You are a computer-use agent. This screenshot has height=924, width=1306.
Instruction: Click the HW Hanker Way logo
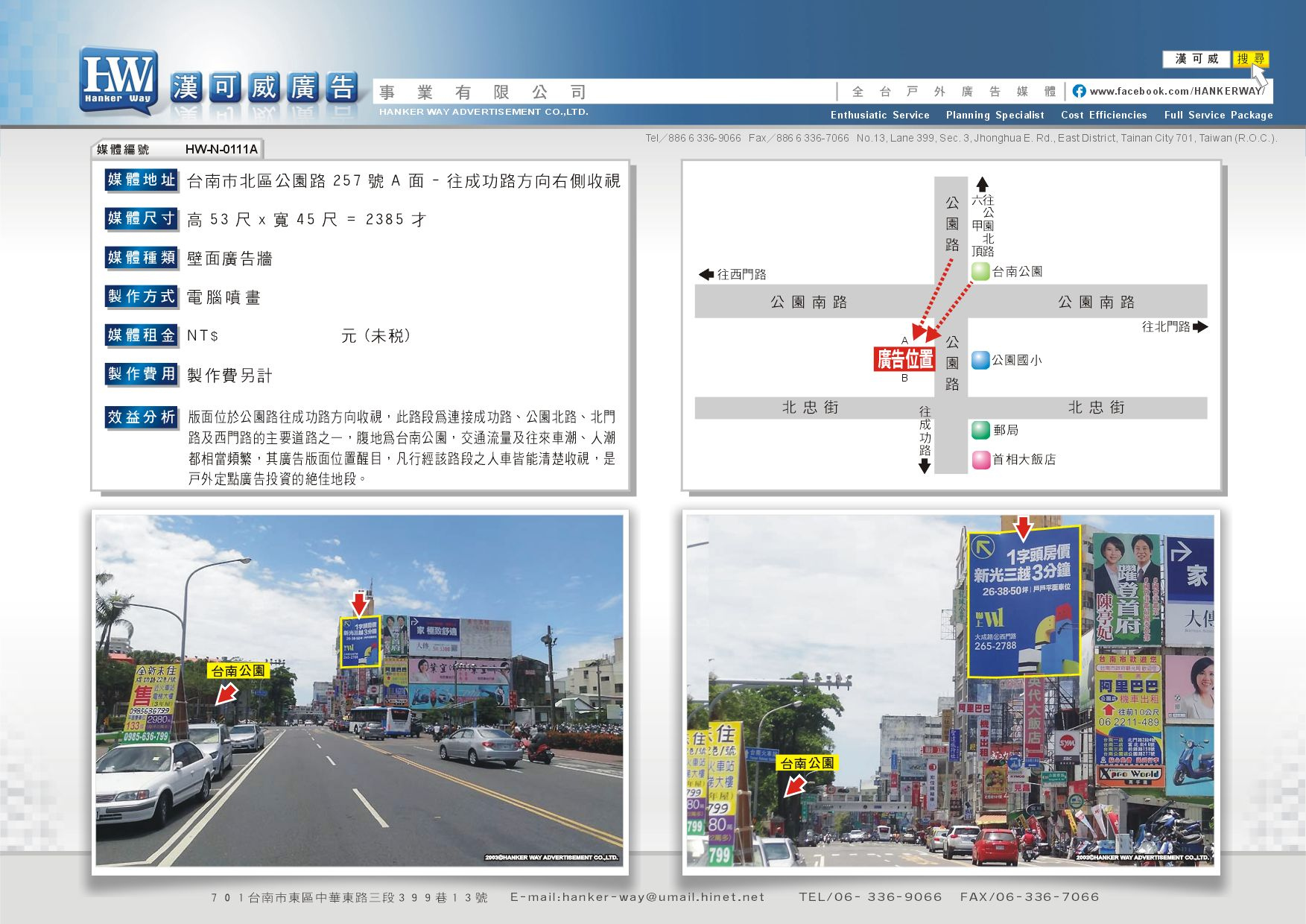pos(119,82)
